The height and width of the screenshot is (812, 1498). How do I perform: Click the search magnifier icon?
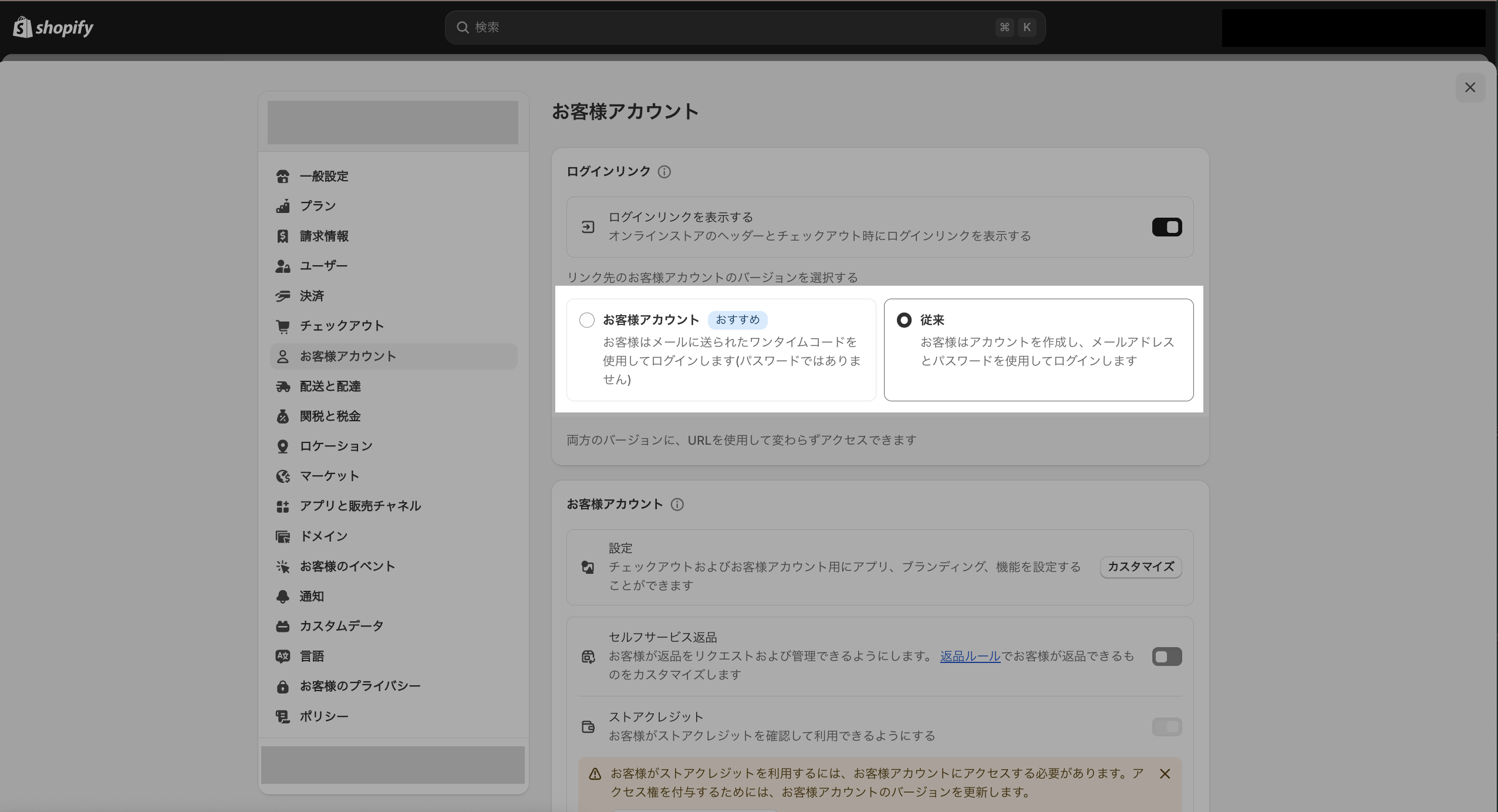point(463,28)
